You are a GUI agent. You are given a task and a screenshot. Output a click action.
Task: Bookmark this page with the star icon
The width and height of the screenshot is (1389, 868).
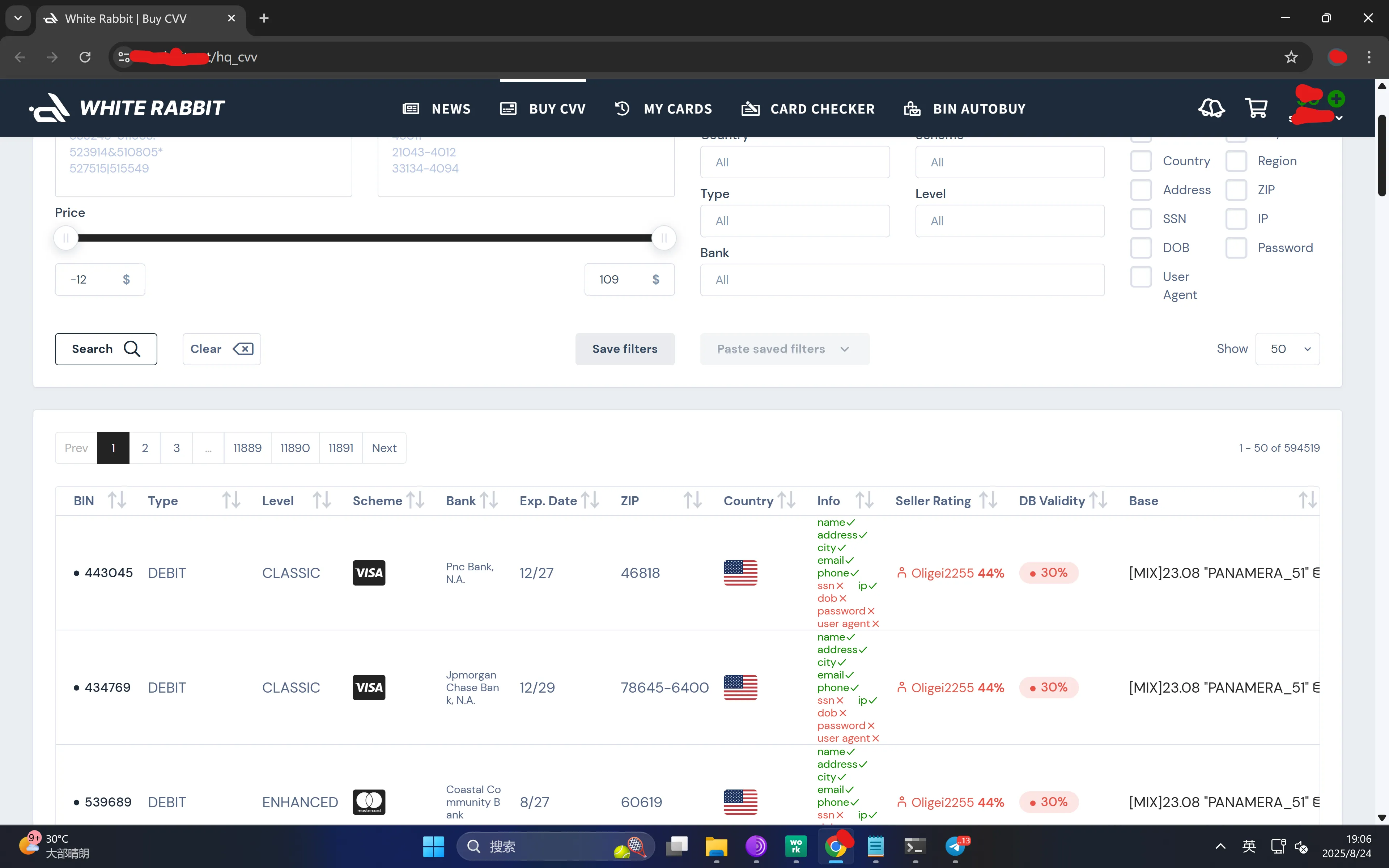tap(1291, 57)
